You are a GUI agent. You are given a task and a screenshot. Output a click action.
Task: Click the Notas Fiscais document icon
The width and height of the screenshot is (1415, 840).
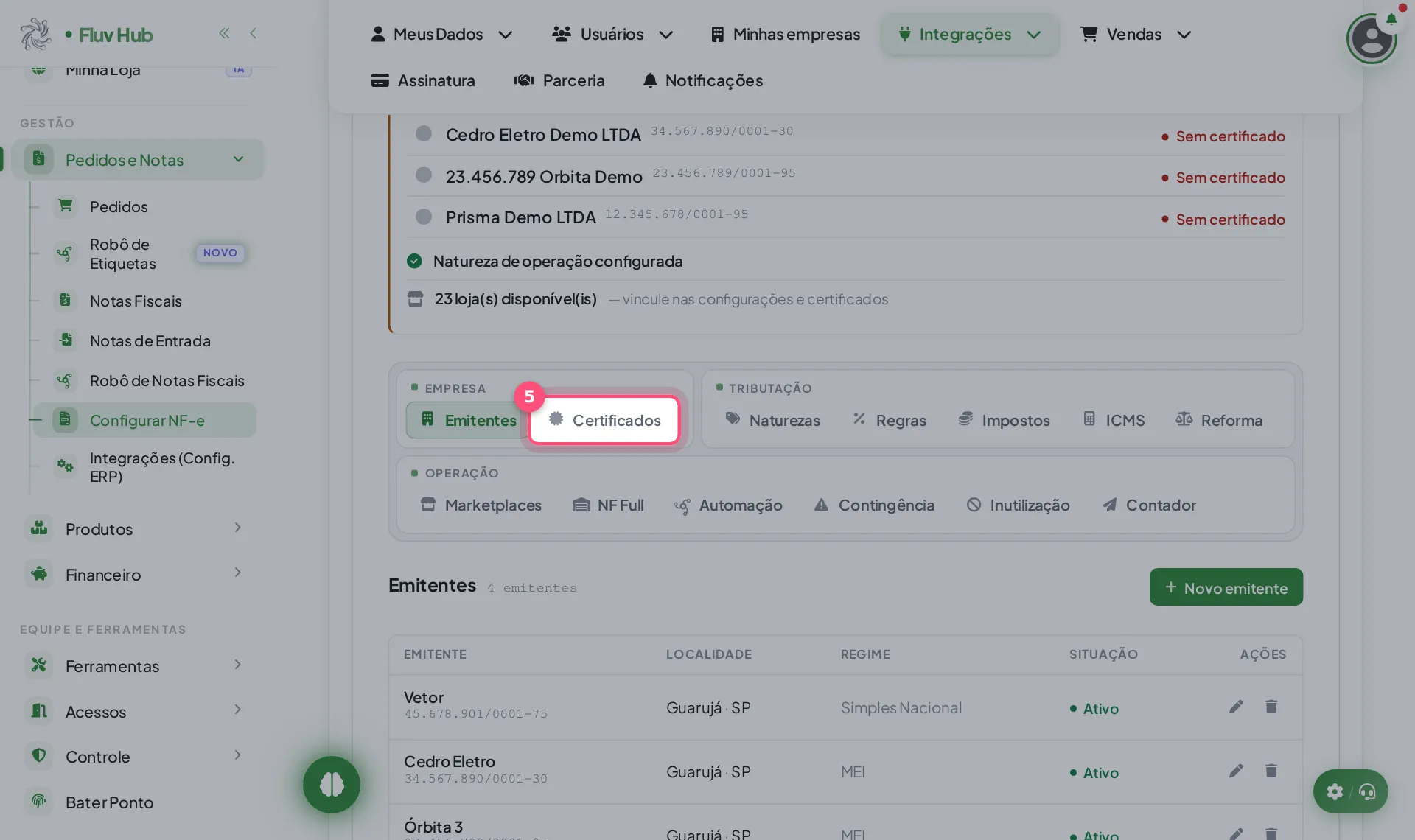(66, 300)
